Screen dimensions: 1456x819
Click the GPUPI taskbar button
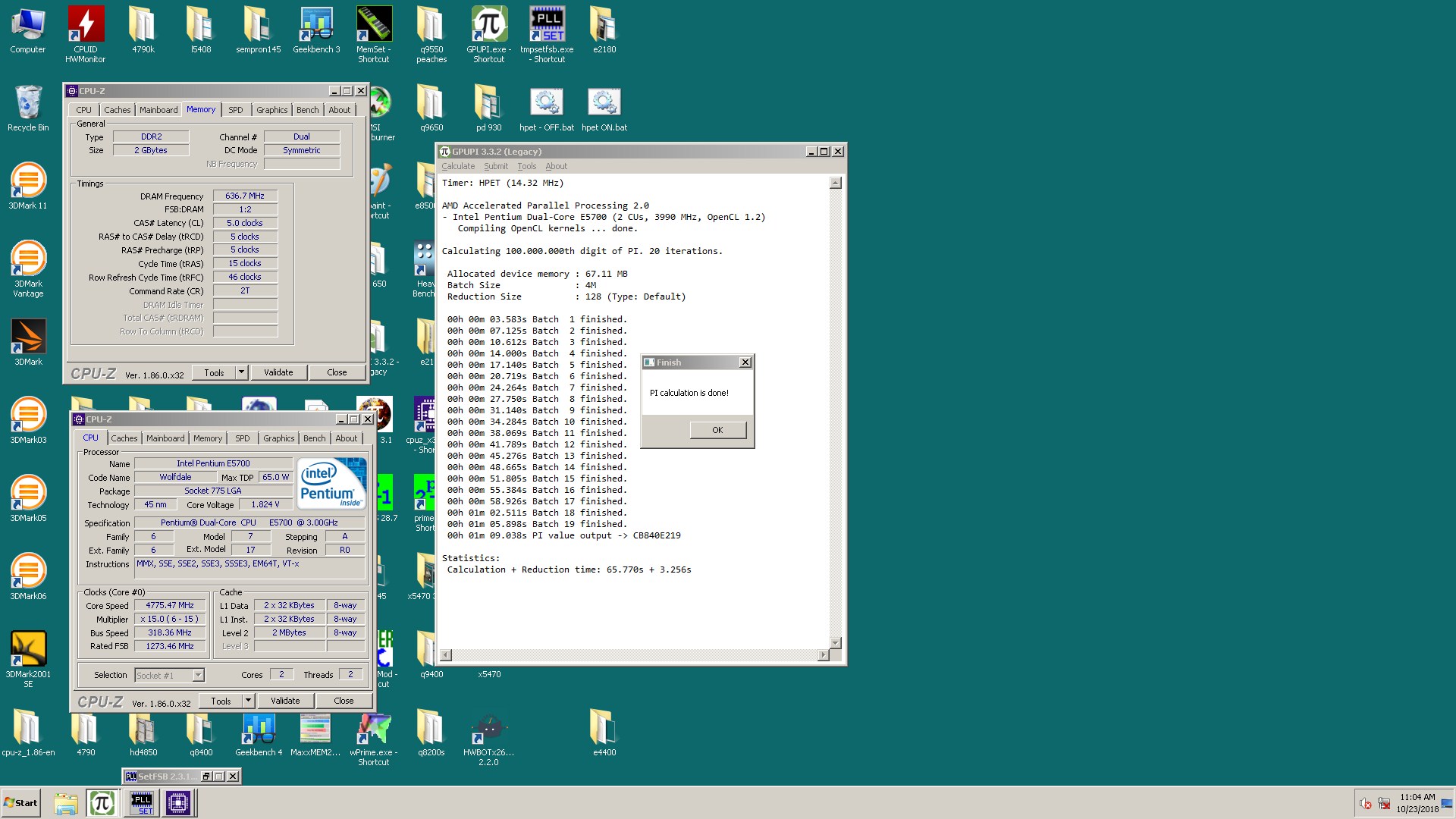102,803
